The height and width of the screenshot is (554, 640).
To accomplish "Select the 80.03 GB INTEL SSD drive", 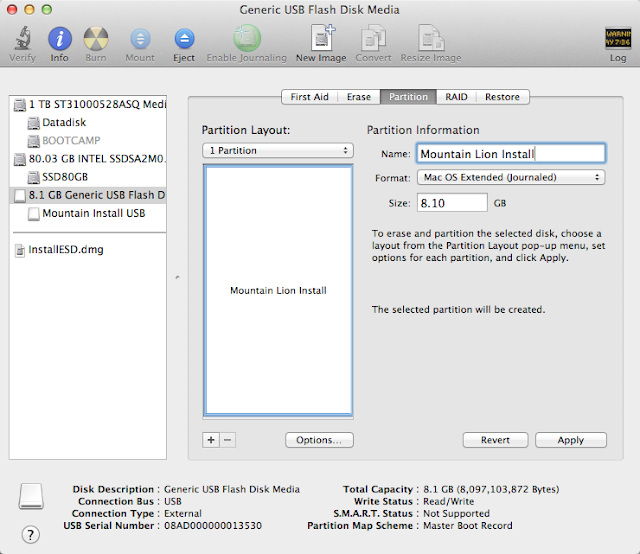I will pos(88,159).
